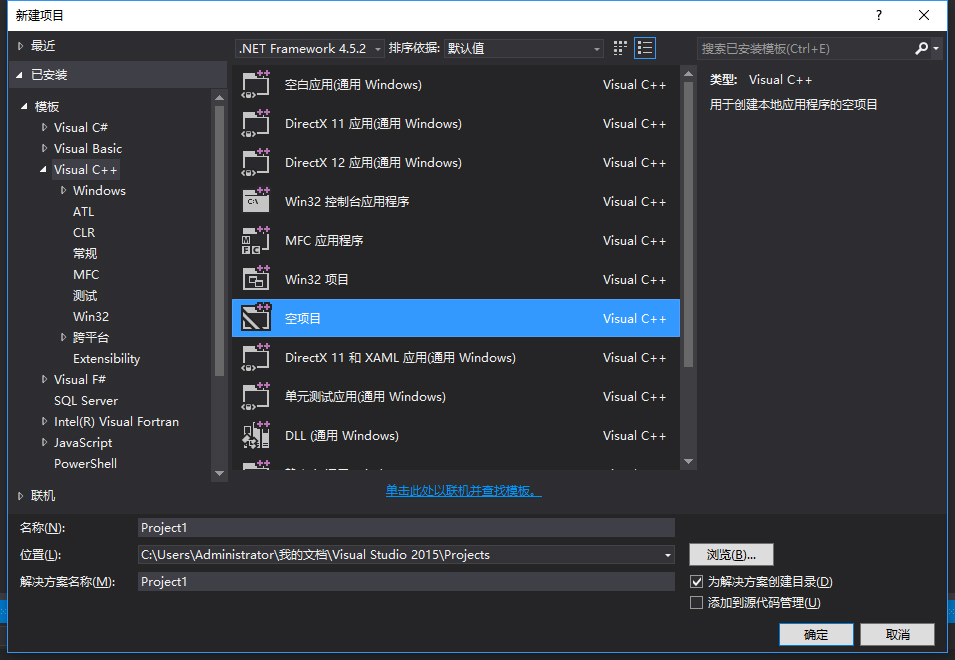Select the MFC 应用程序 template icon
Viewport: 955px width, 660px height.
[256, 240]
